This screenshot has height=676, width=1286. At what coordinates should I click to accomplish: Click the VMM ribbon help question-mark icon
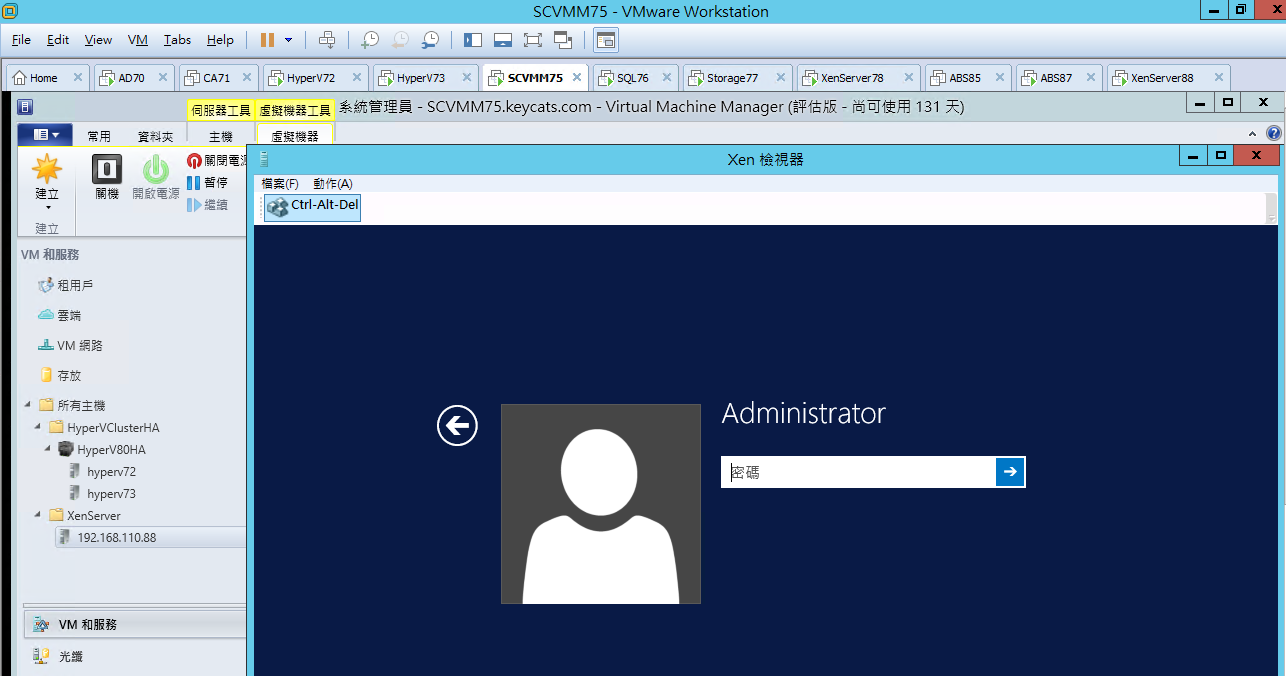pyautogui.click(x=1274, y=133)
